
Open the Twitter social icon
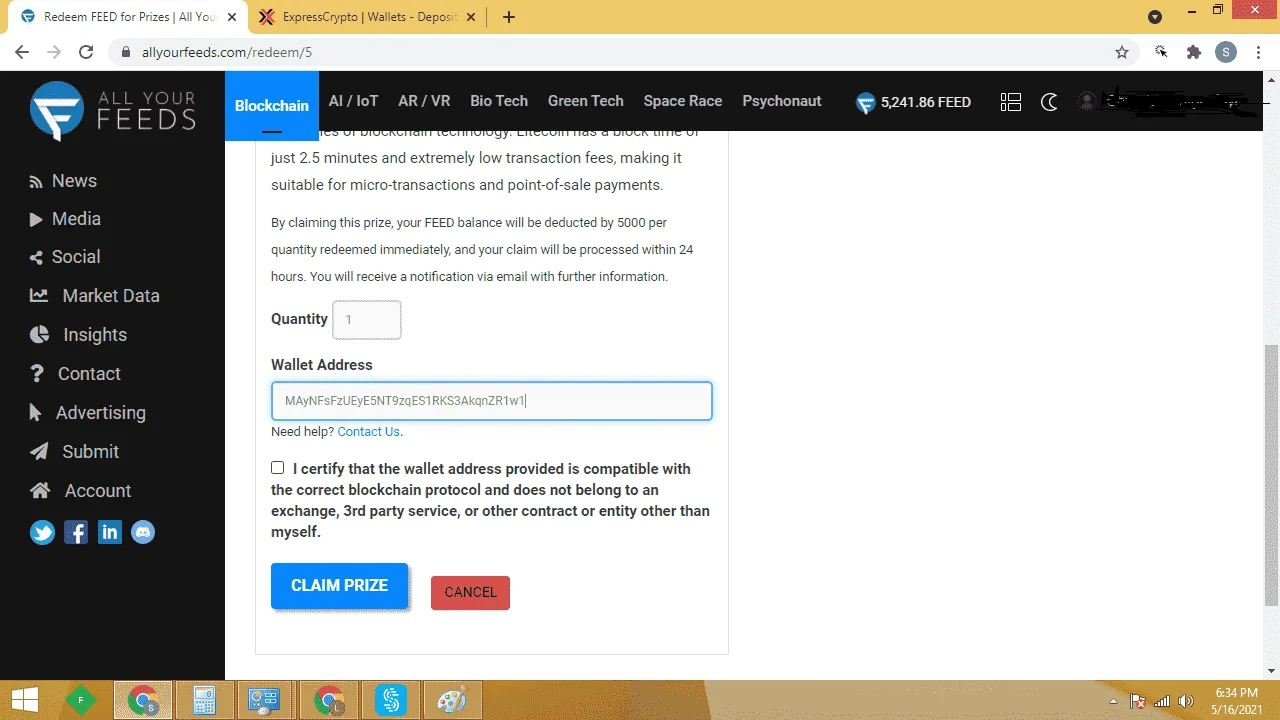[x=42, y=533]
